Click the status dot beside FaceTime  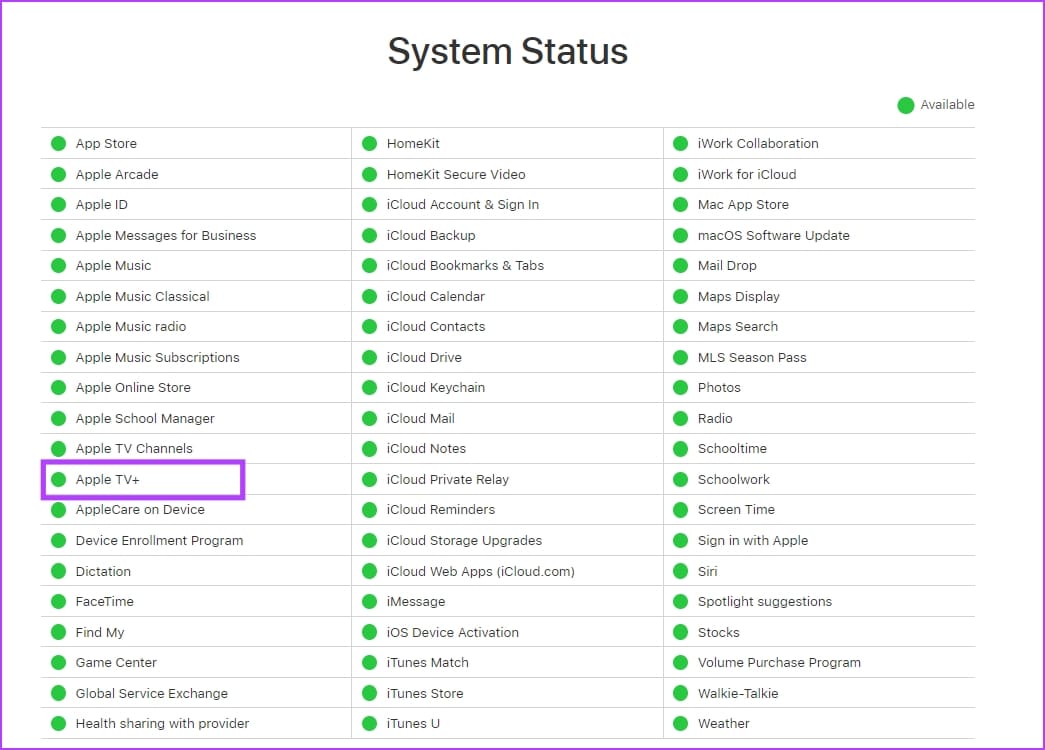pyautogui.click(x=59, y=601)
